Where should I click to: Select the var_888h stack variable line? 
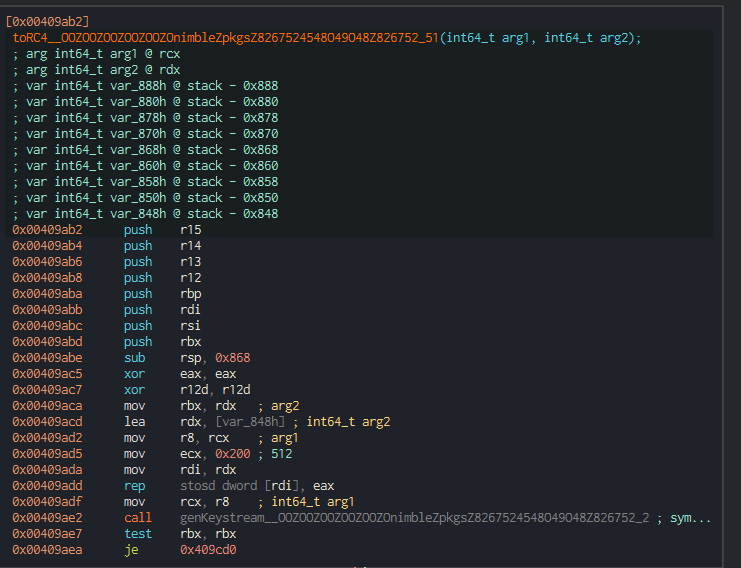[x=145, y=86]
